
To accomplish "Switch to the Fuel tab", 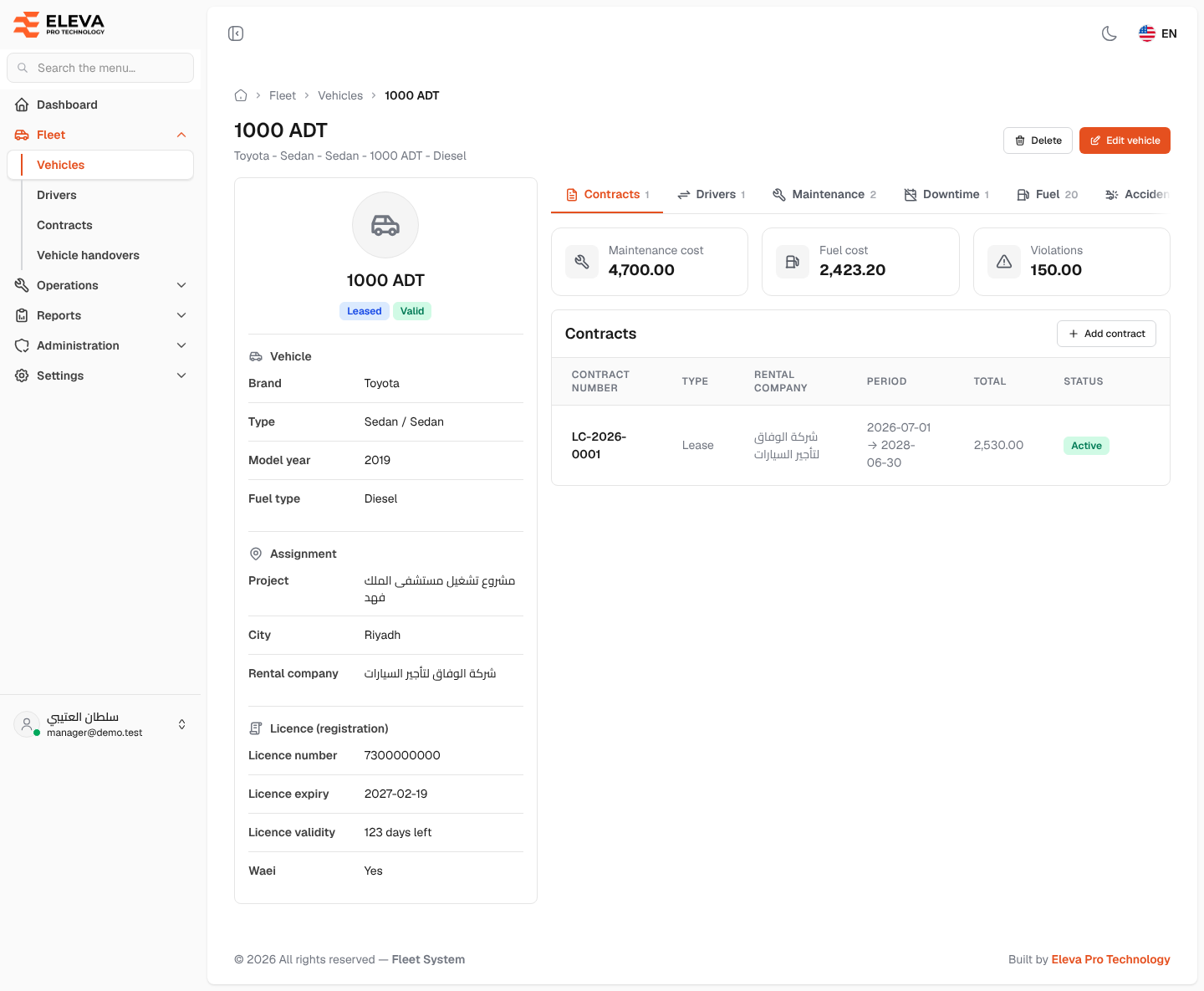I will (1047, 194).
